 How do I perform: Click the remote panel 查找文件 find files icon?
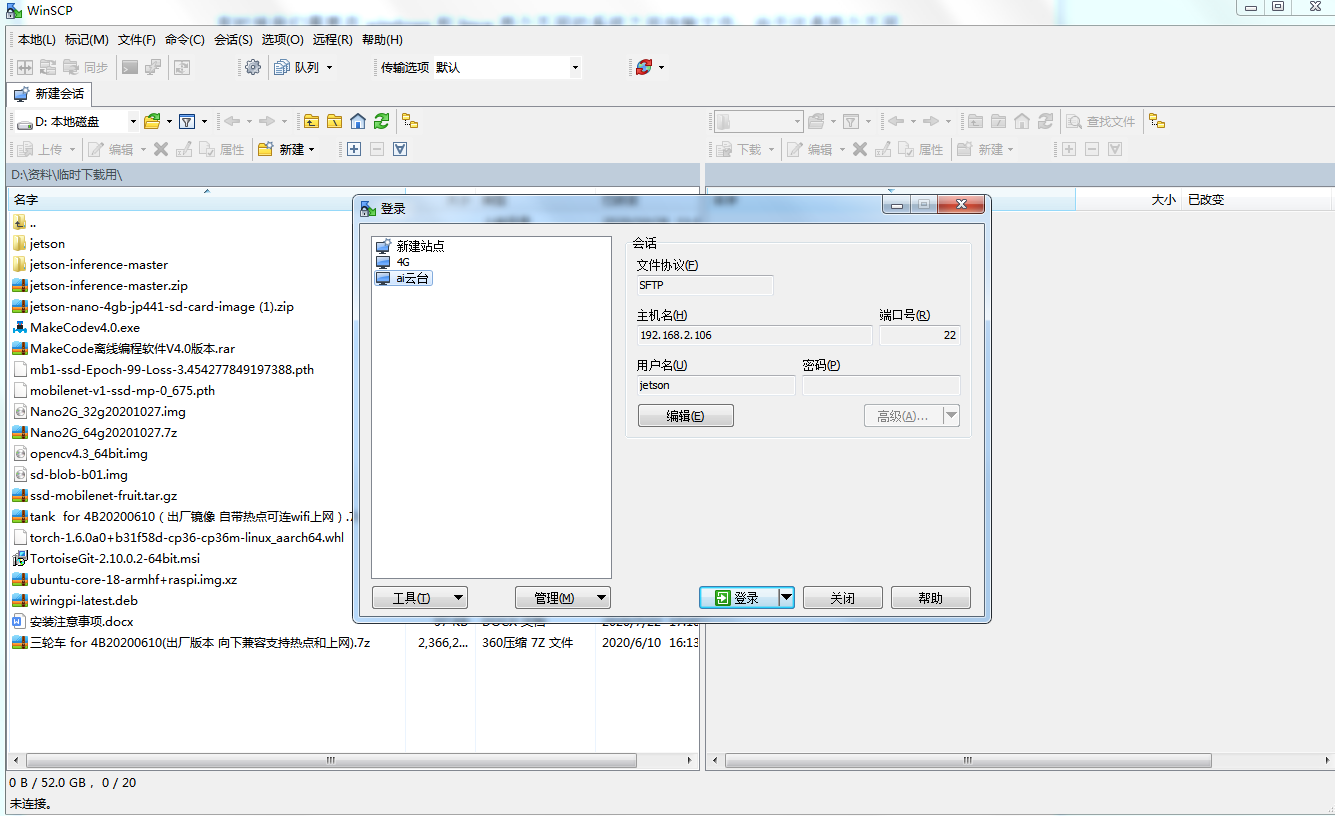pyautogui.click(x=1101, y=121)
